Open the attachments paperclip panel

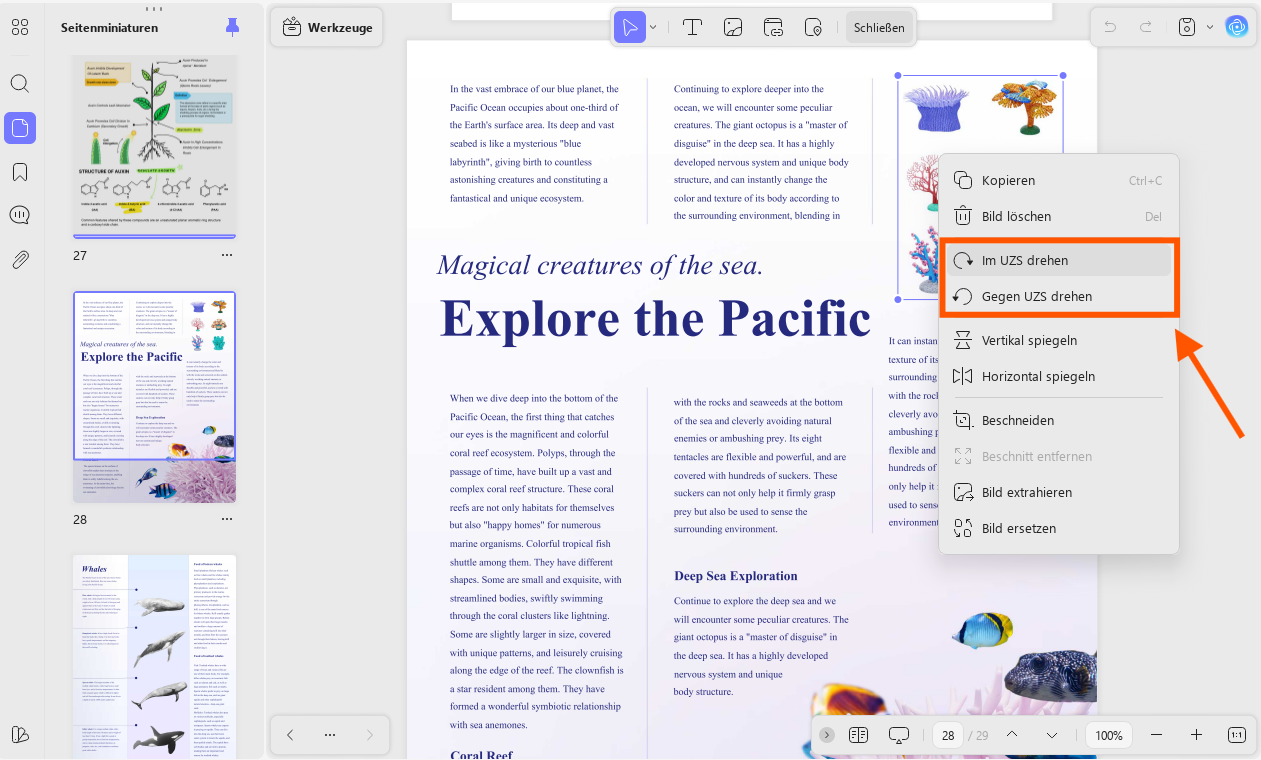click(20, 260)
